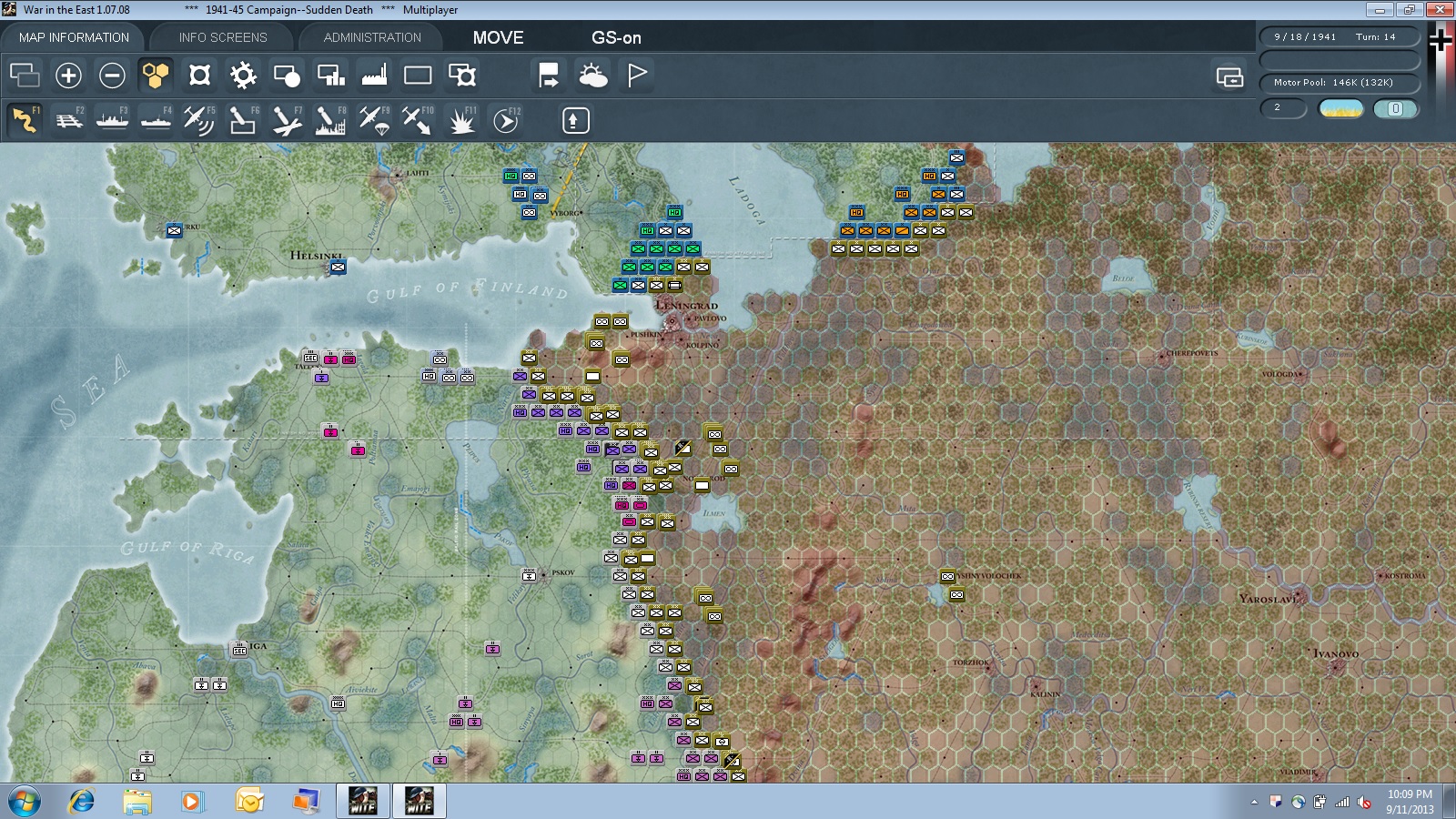Select naval transport mode F3
Viewport: 1456px width, 819px height.
(112, 120)
